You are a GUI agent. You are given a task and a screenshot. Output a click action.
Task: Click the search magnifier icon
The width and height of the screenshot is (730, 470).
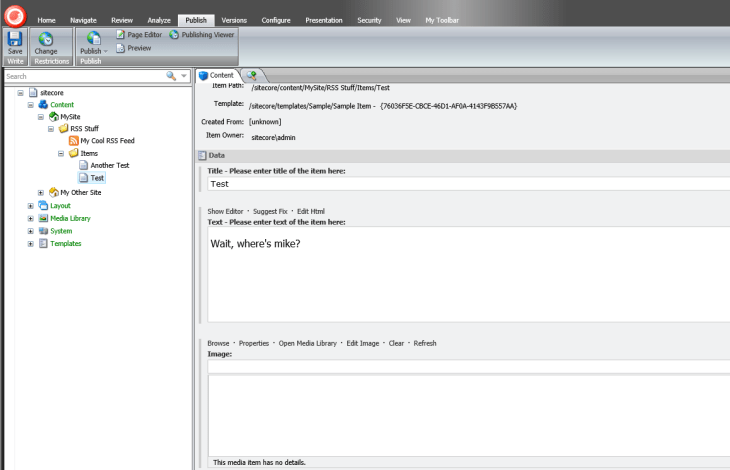coord(171,76)
